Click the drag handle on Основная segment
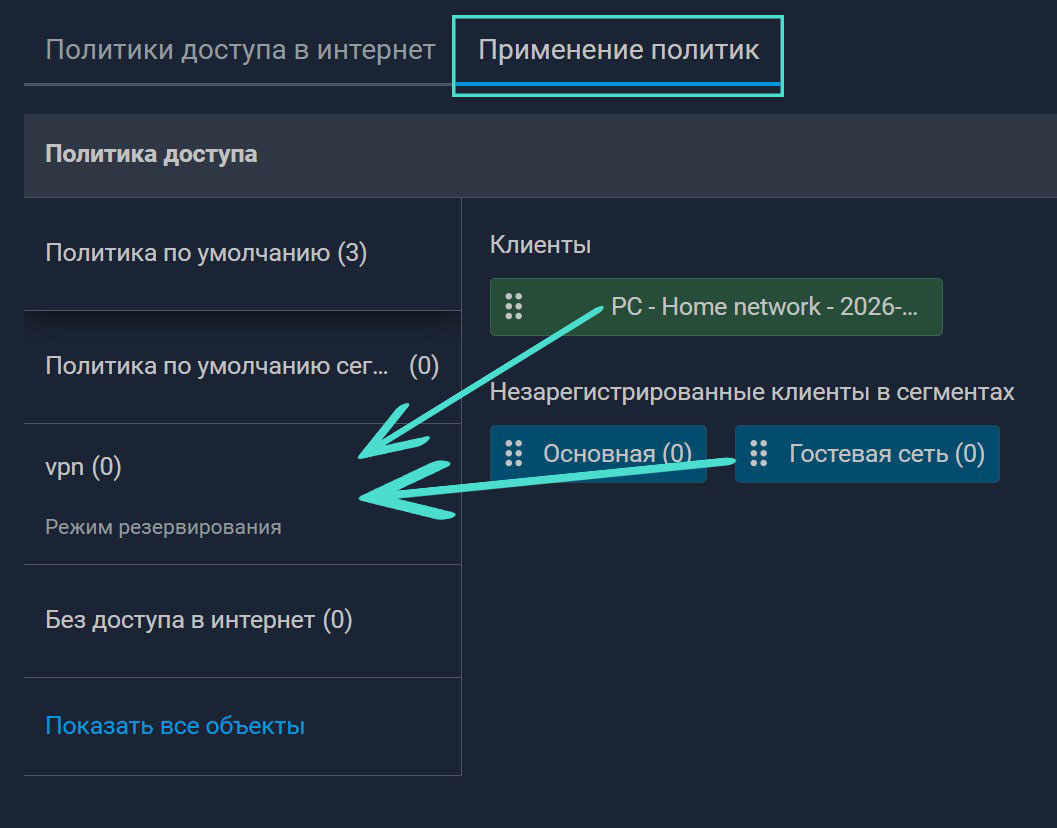Image resolution: width=1057 pixels, height=828 pixels. coord(514,454)
